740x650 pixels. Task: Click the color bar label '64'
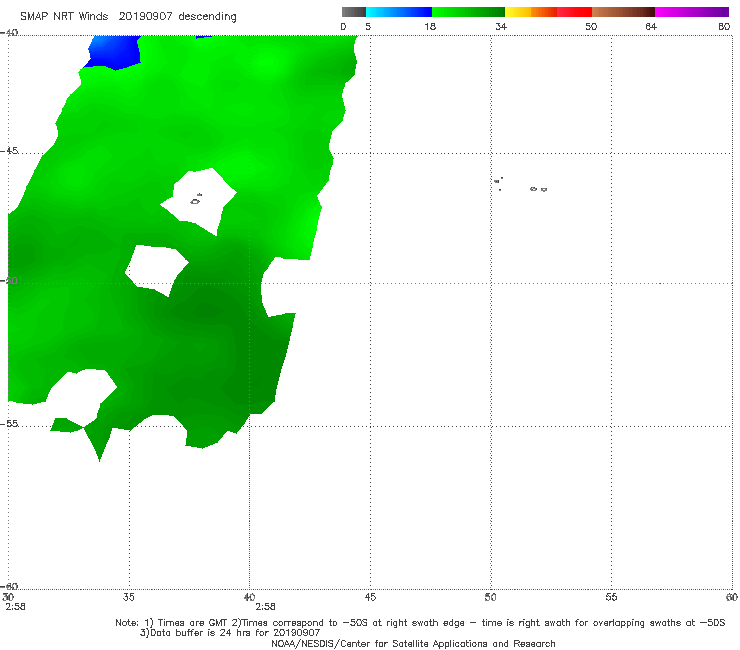651,26
